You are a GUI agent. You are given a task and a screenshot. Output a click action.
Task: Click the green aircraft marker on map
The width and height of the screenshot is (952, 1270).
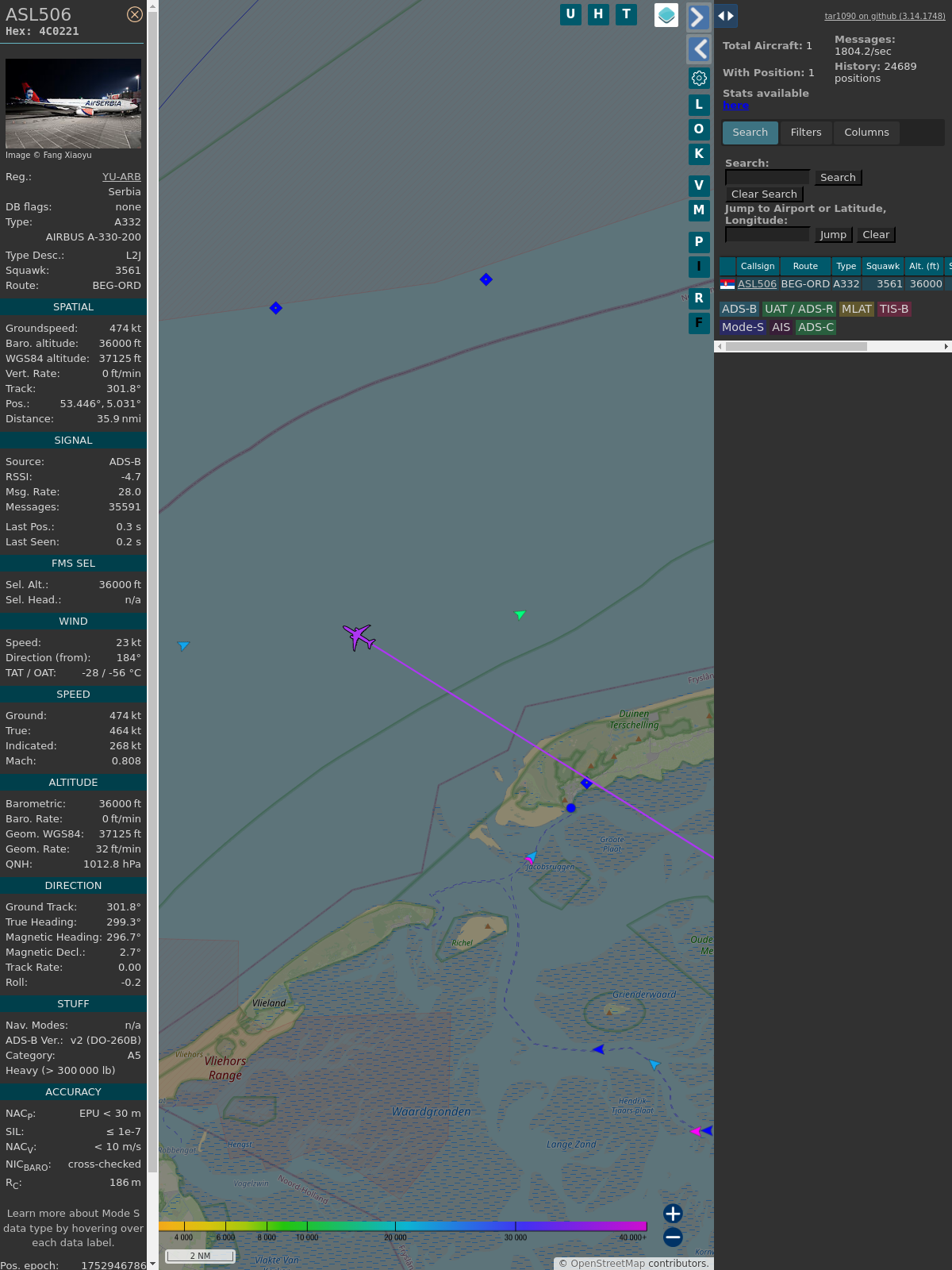pyautogui.click(x=520, y=614)
